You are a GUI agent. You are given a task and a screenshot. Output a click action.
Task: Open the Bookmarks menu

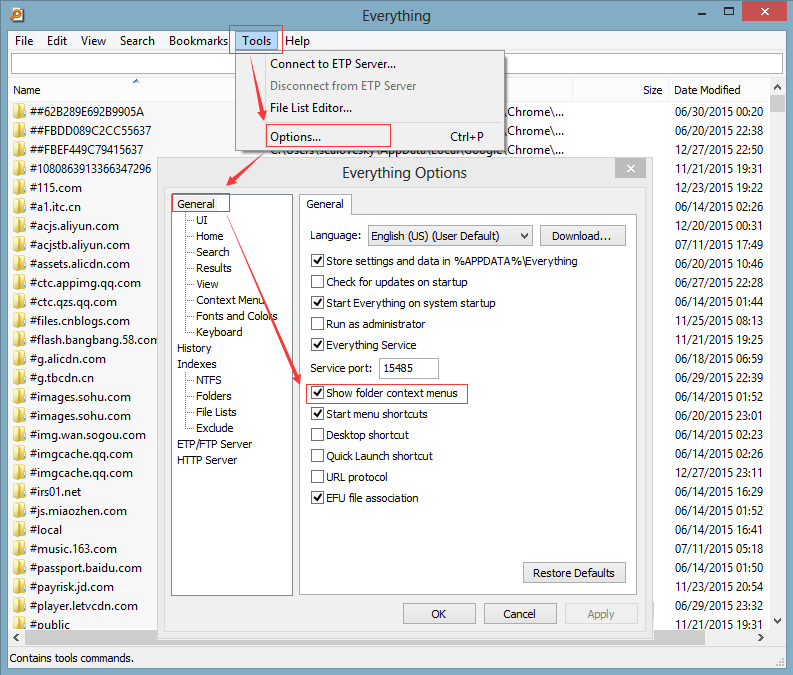(198, 41)
